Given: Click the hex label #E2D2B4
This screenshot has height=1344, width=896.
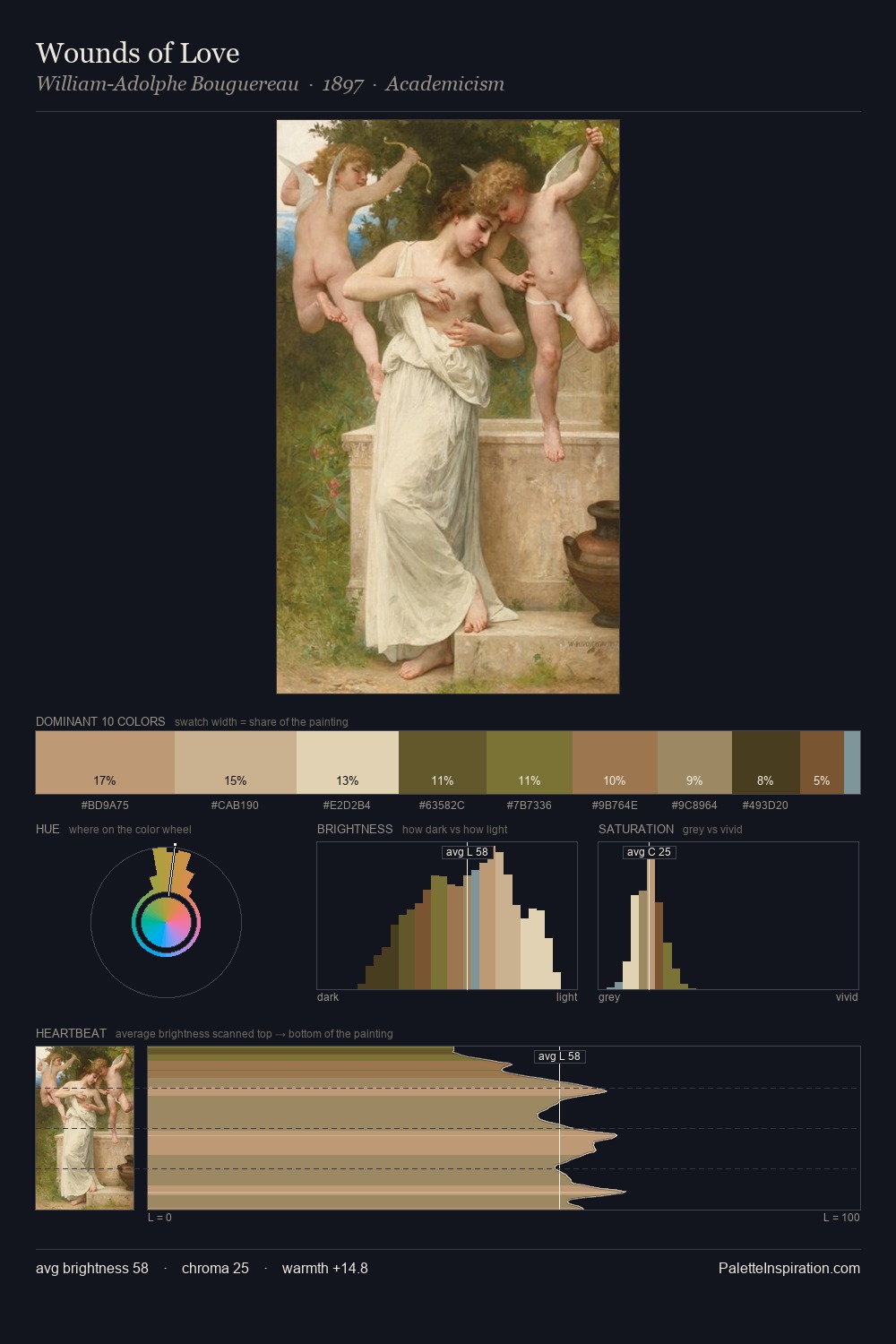Looking at the screenshot, I should [347, 805].
